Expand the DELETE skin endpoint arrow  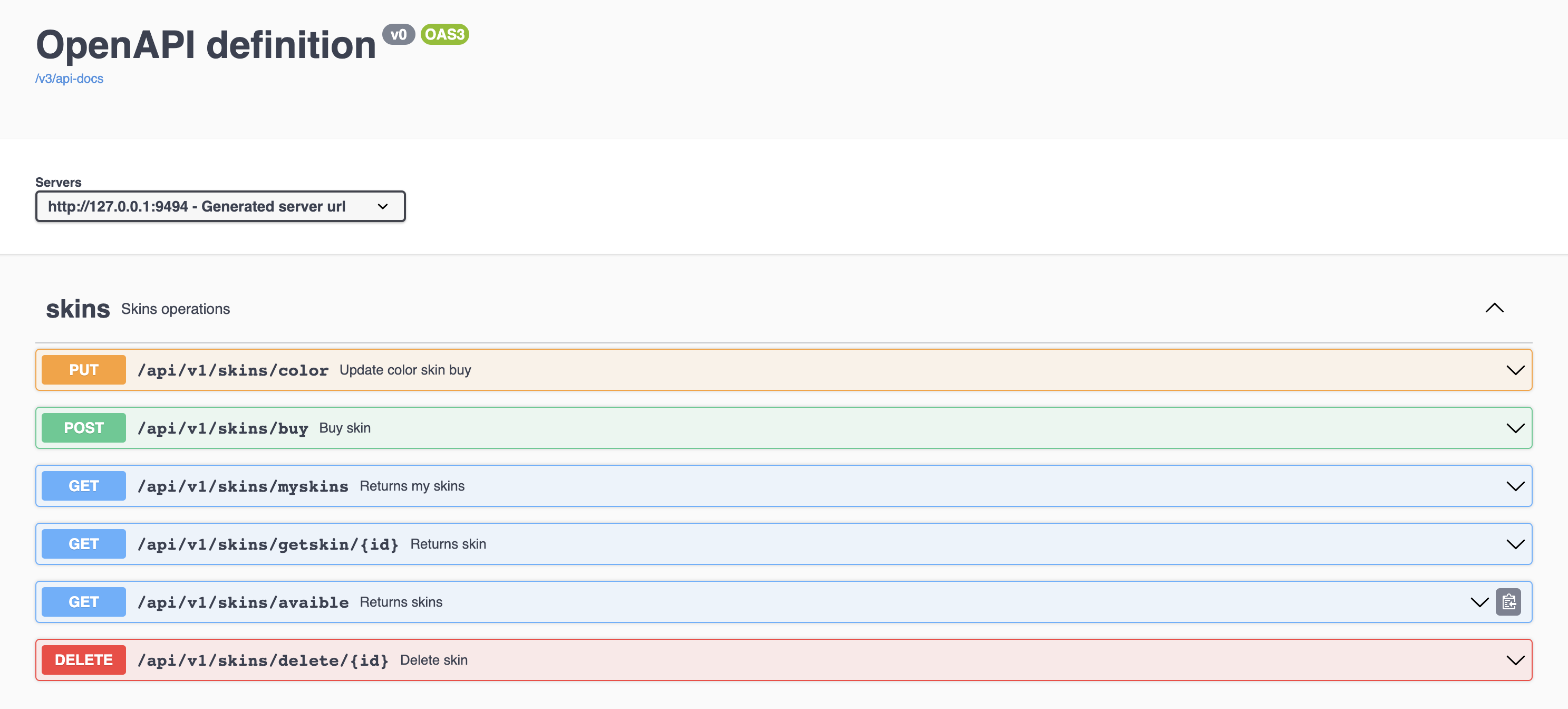click(x=1514, y=659)
